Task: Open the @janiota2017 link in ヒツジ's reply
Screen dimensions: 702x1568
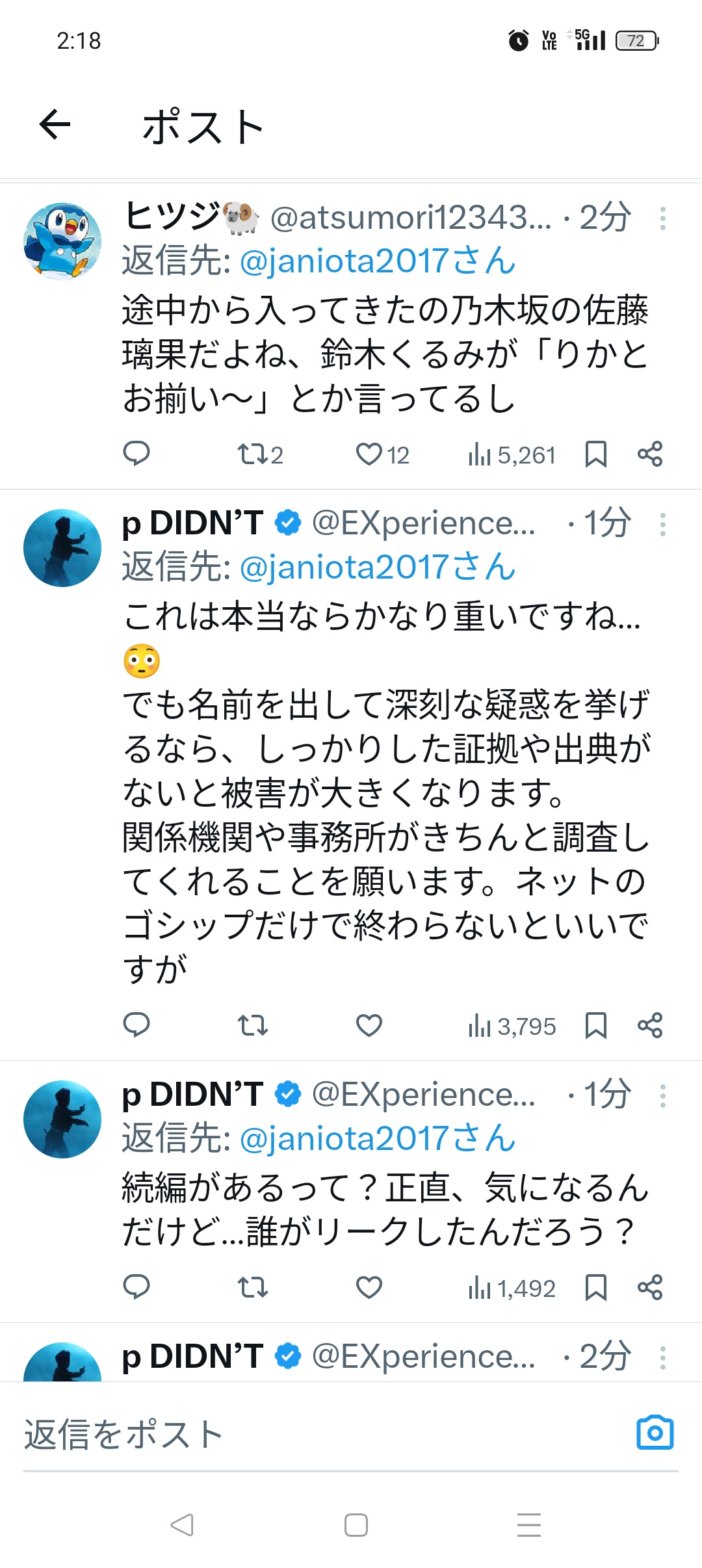Action: click(x=378, y=261)
